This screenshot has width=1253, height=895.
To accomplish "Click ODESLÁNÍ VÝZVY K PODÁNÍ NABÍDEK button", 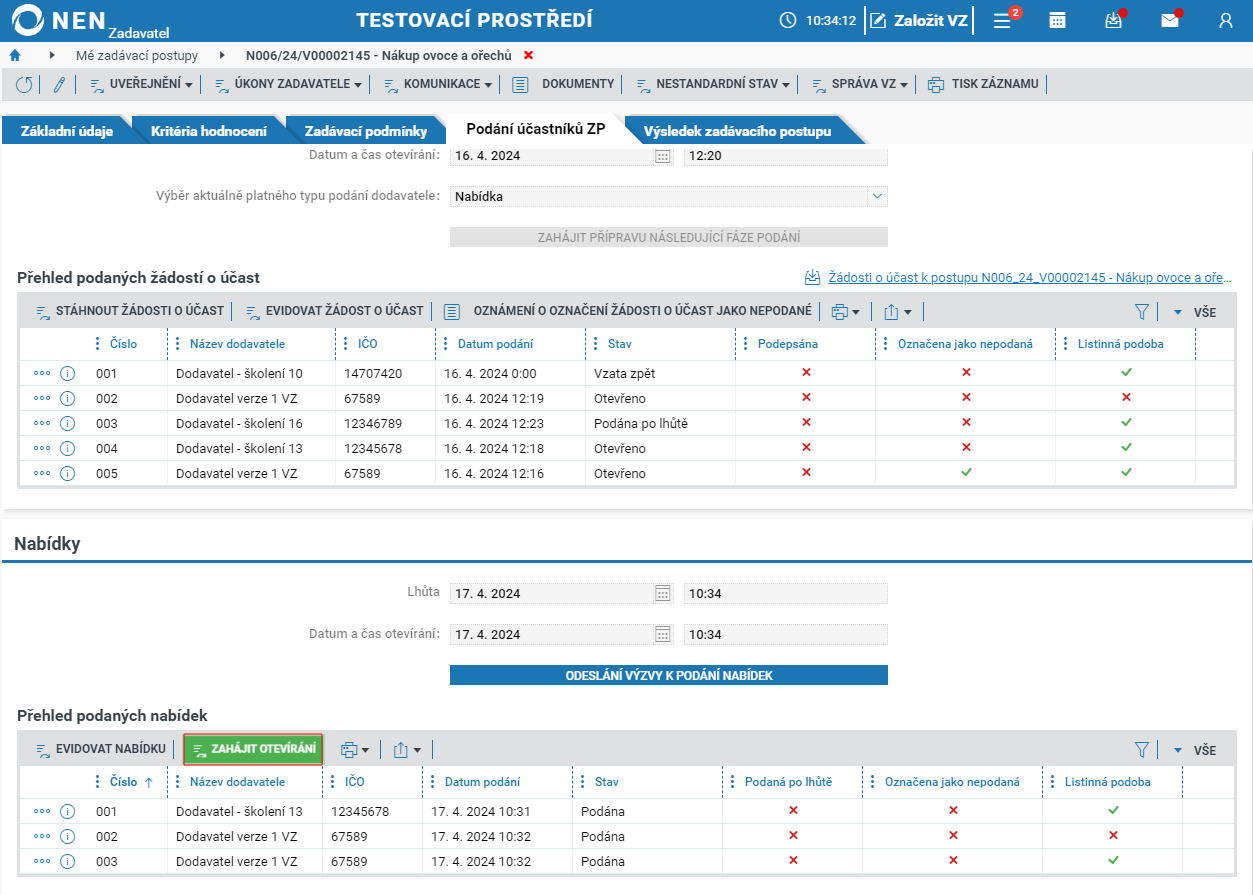I will pyautogui.click(x=669, y=675).
